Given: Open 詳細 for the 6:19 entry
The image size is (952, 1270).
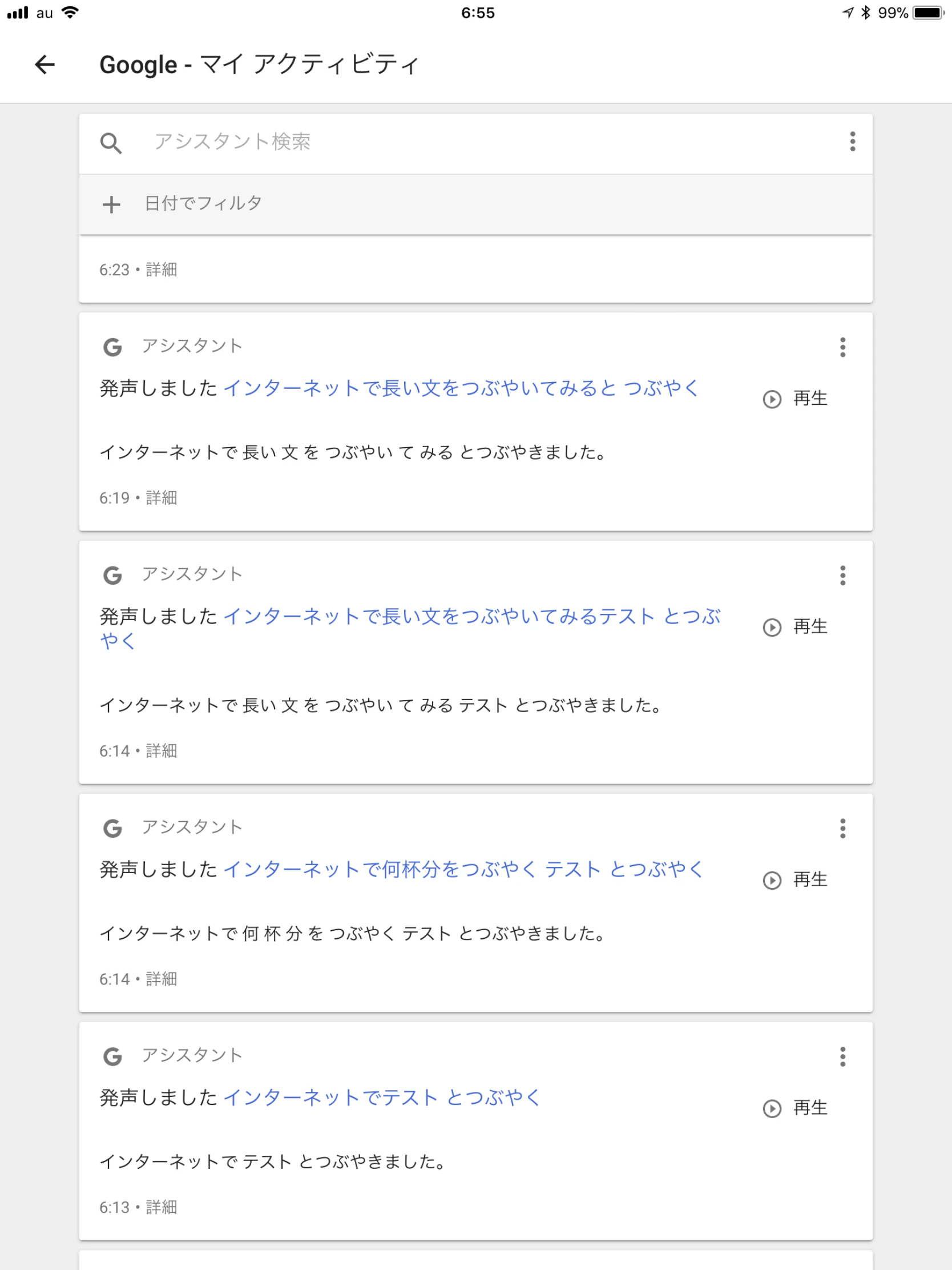Looking at the screenshot, I should pos(162,498).
